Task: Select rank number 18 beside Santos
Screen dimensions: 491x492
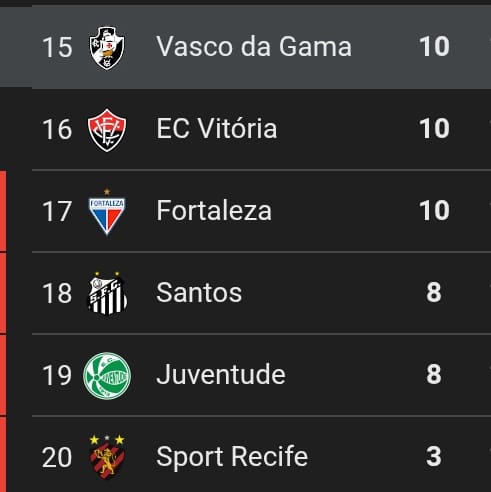Action: pyautogui.click(x=57, y=293)
